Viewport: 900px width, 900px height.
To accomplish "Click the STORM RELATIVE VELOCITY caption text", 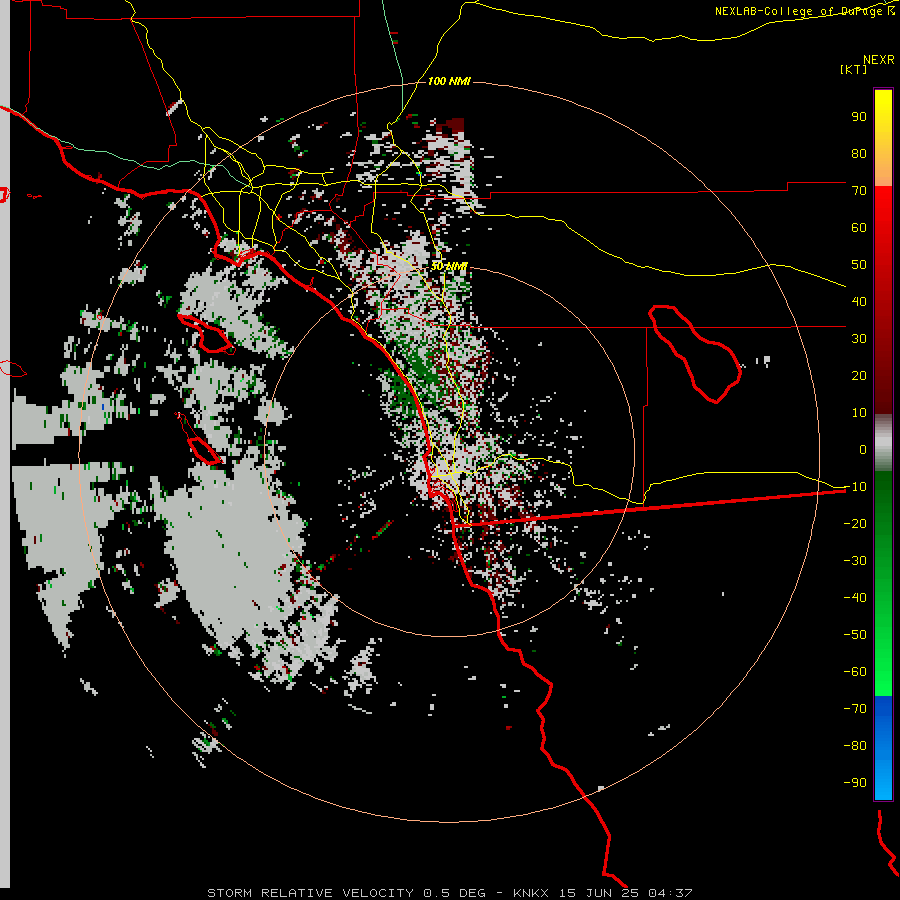I will (310, 893).
